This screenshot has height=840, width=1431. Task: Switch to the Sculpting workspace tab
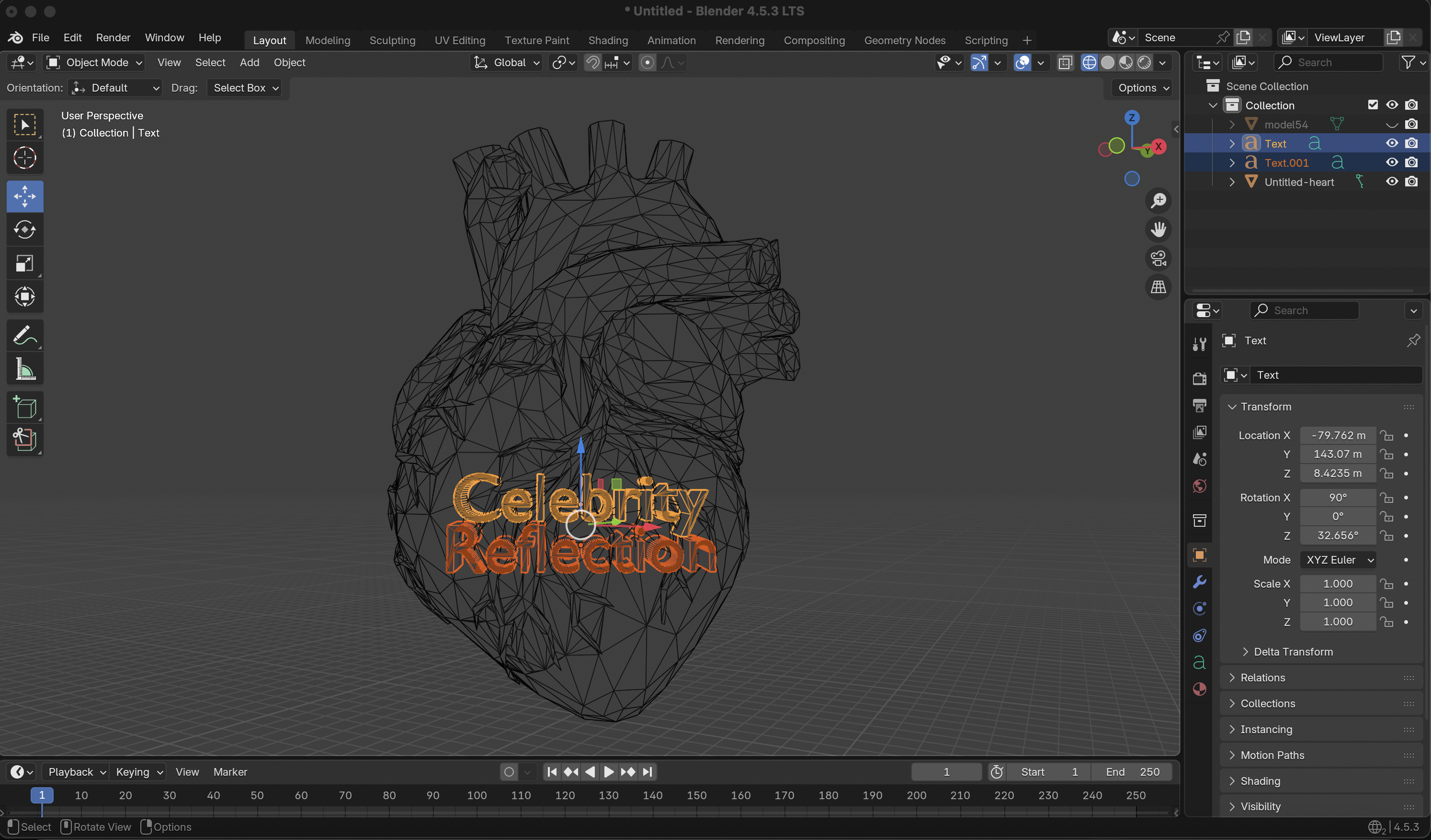pyautogui.click(x=392, y=40)
